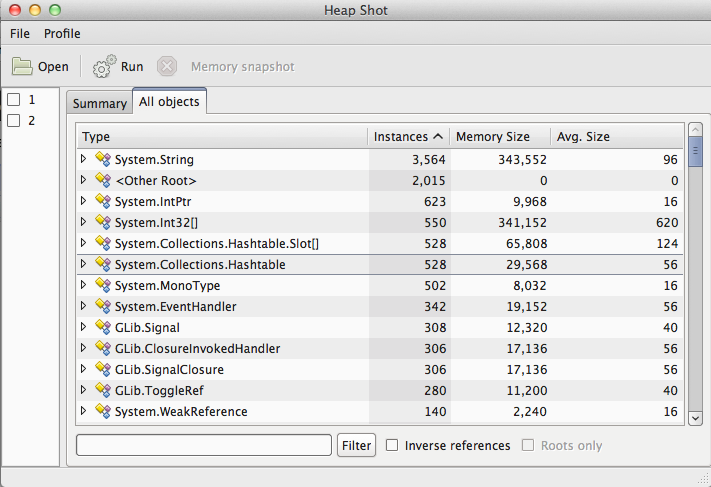Click the System.String type icon
The width and height of the screenshot is (711, 487).
(x=101, y=159)
